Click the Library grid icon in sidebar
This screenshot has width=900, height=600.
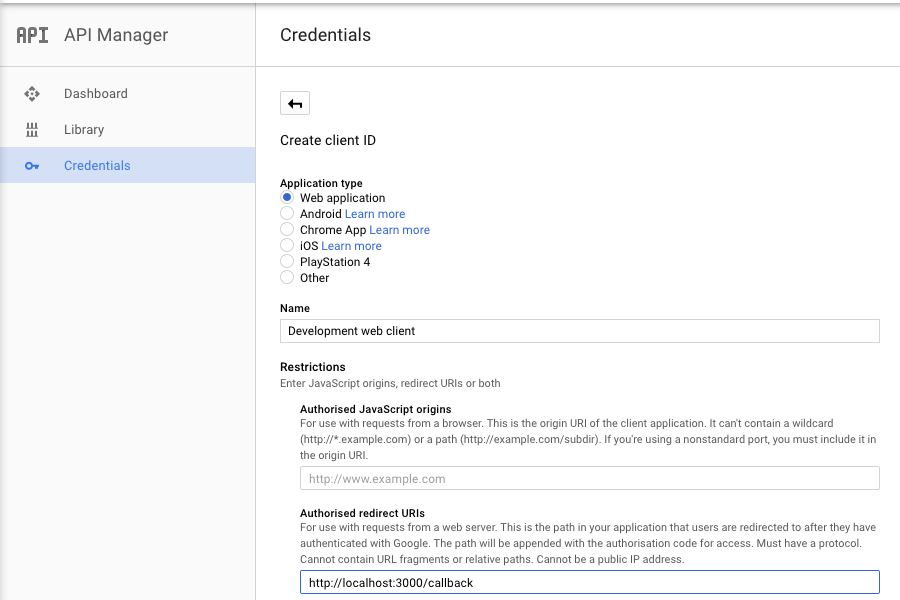(x=31, y=129)
